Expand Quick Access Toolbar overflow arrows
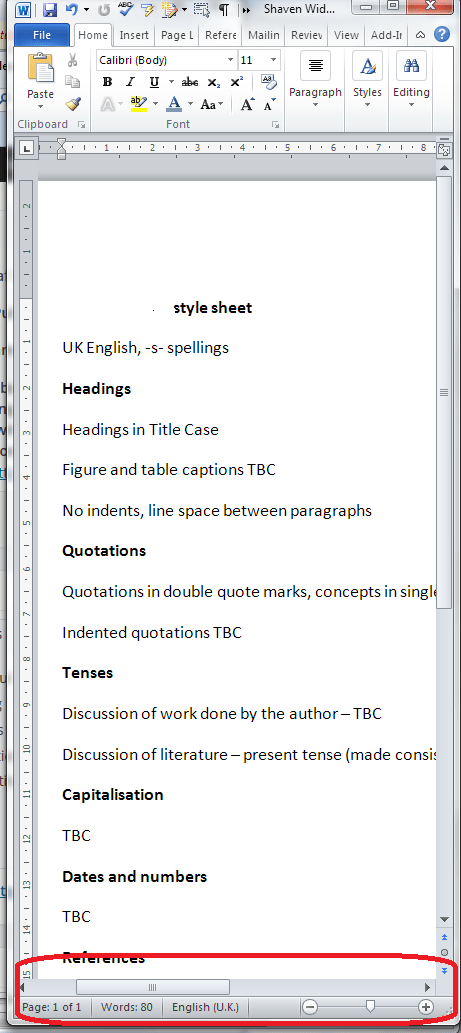Image resolution: width=461 pixels, height=1033 pixels. [x=246, y=11]
